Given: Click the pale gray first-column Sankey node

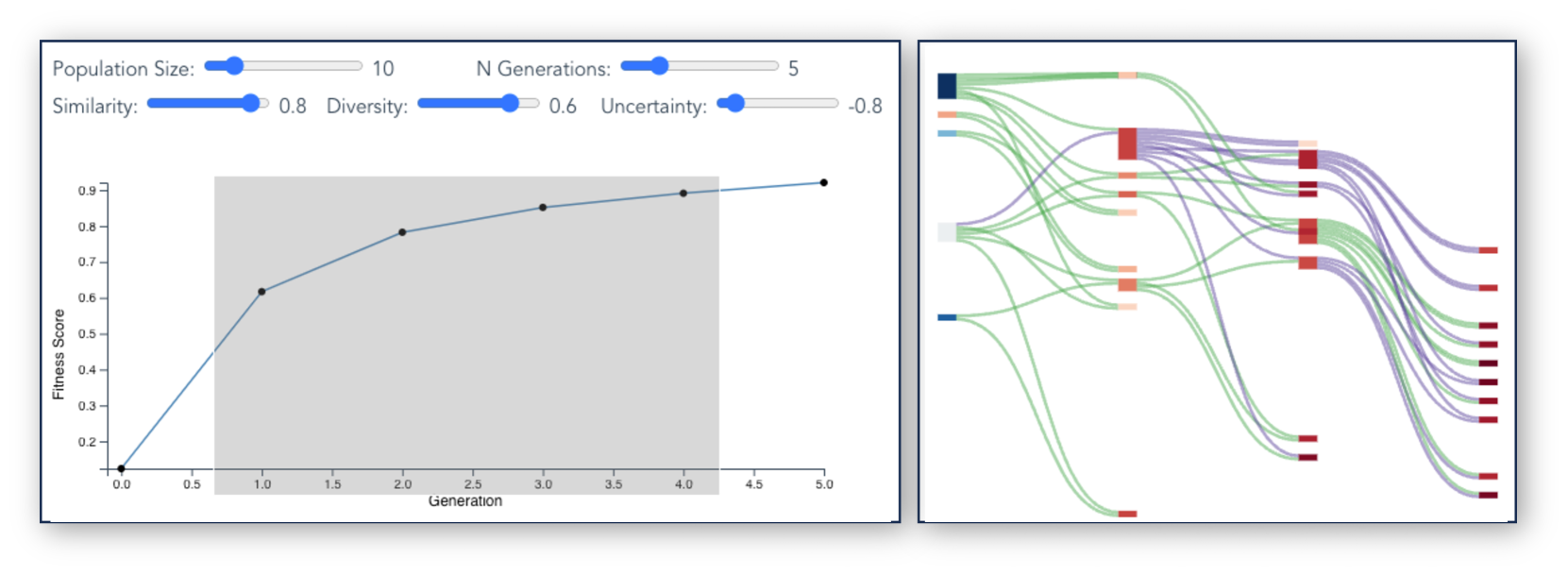Looking at the screenshot, I should tap(947, 232).
